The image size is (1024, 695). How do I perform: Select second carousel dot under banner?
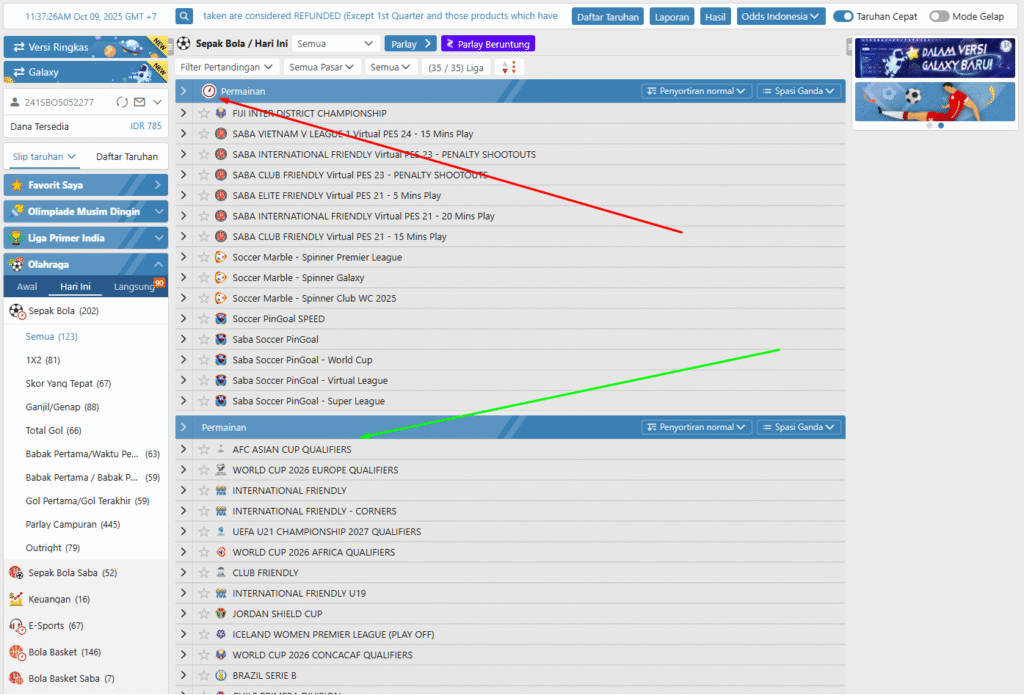coord(941,126)
